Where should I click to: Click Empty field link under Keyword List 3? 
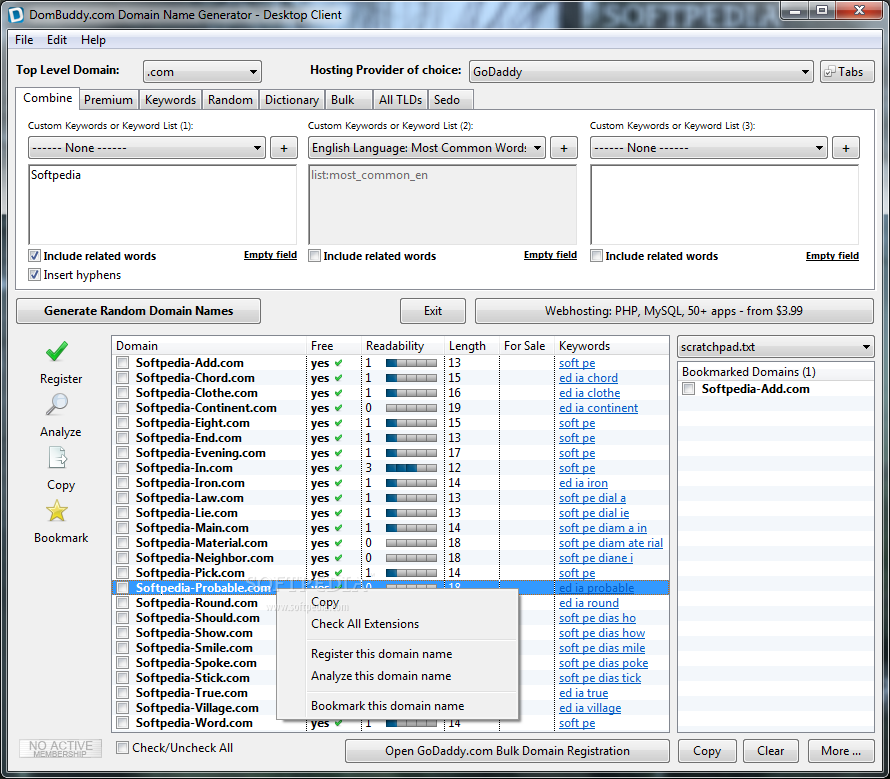832,256
